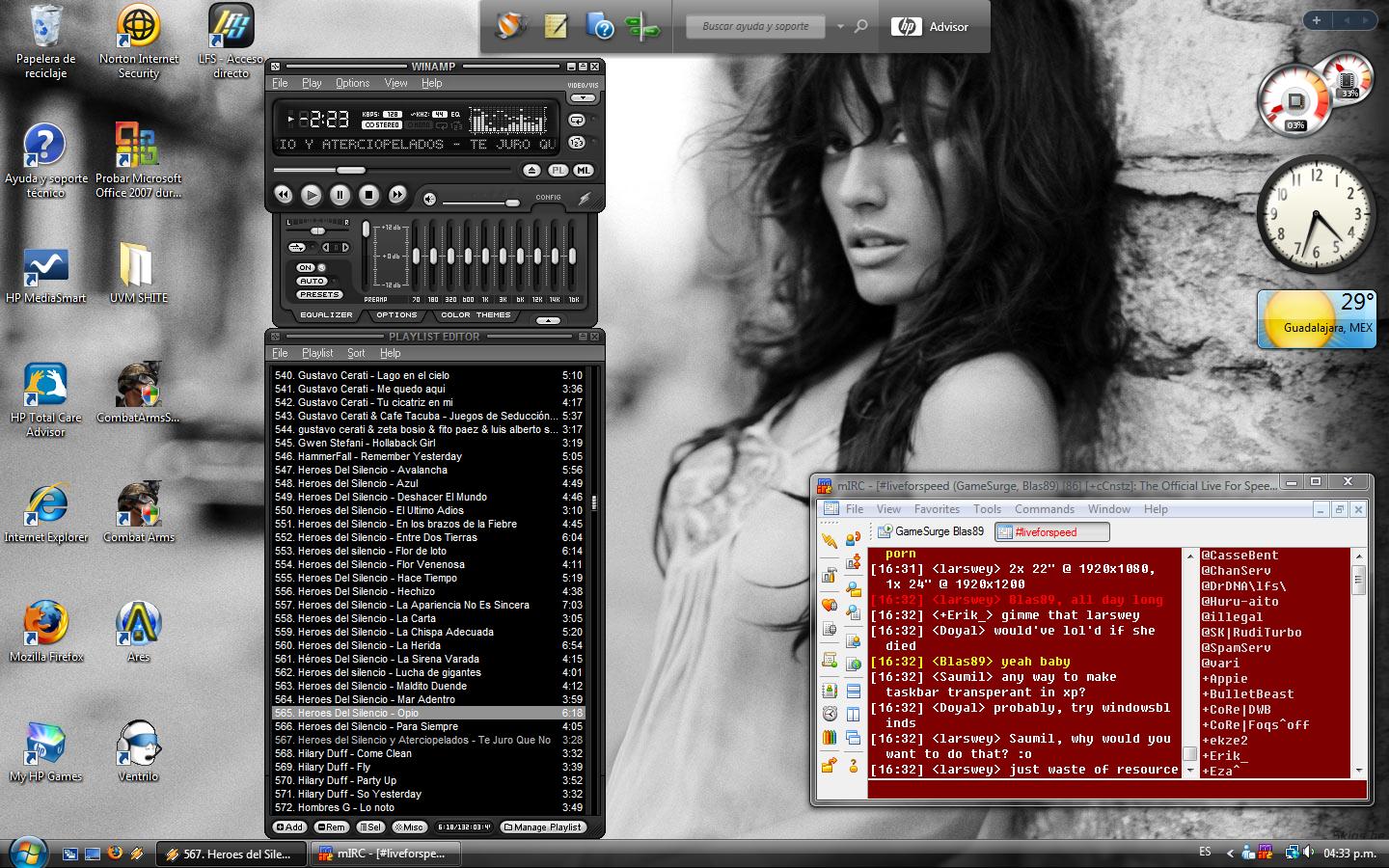Click the Guadalajara weather gadget
The image size is (1389, 868).
click(x=1316, y=319)
